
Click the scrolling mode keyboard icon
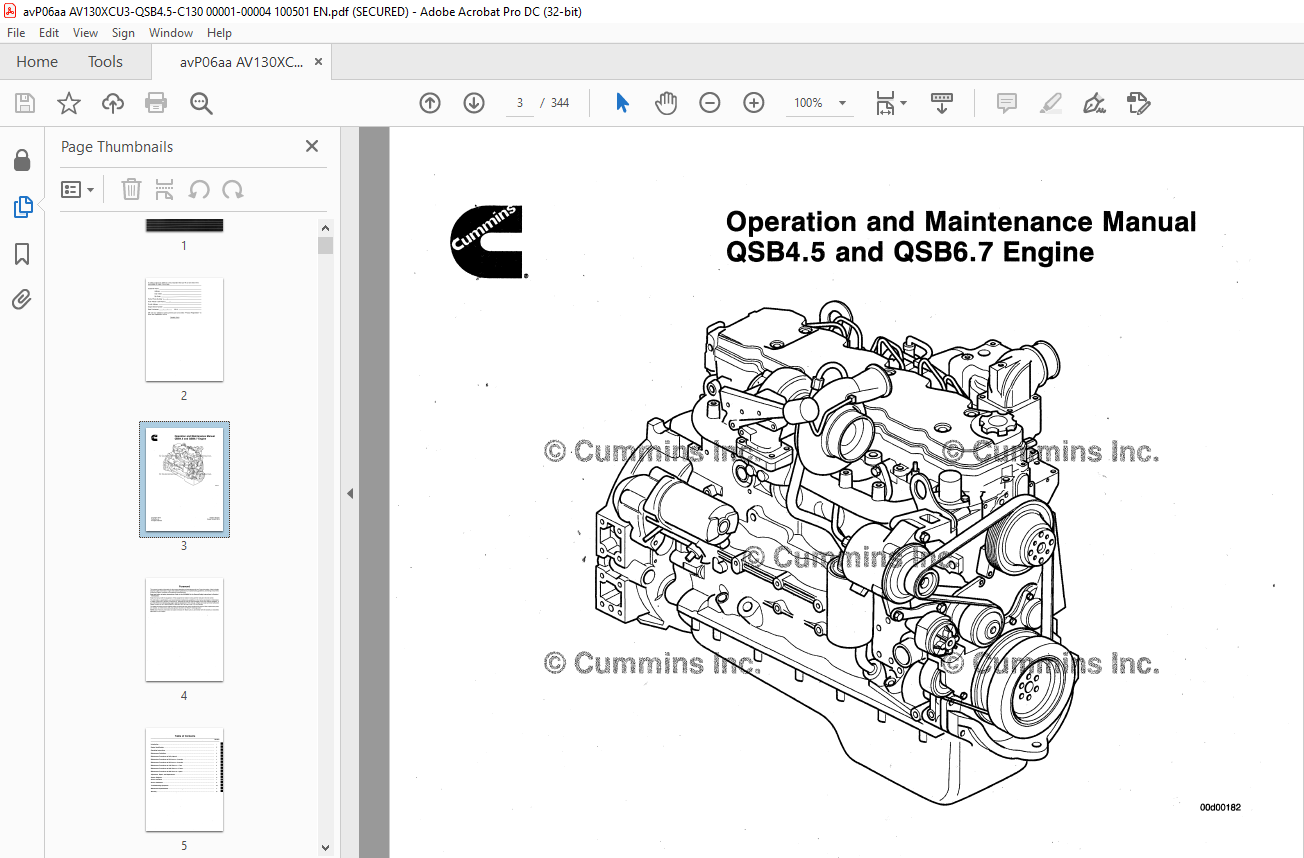click(x=942, y=103)
